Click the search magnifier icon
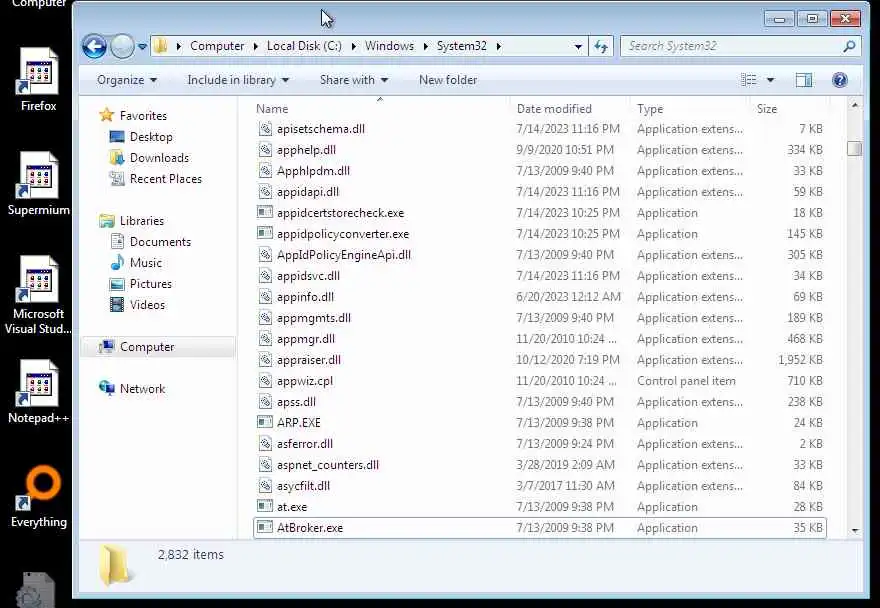Viewport: 880px width, 608px height. click(x=850, y=46)
